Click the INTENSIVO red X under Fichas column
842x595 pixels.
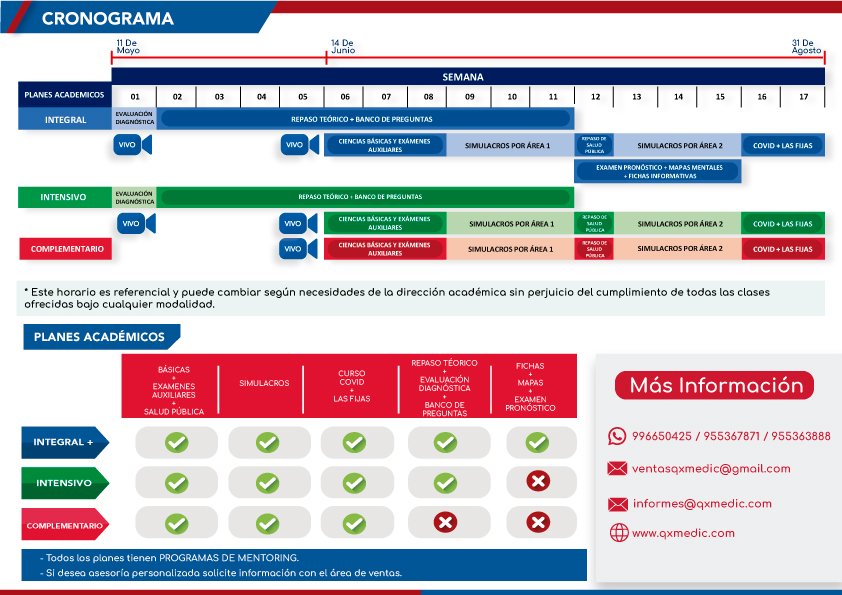coord(538,481)
